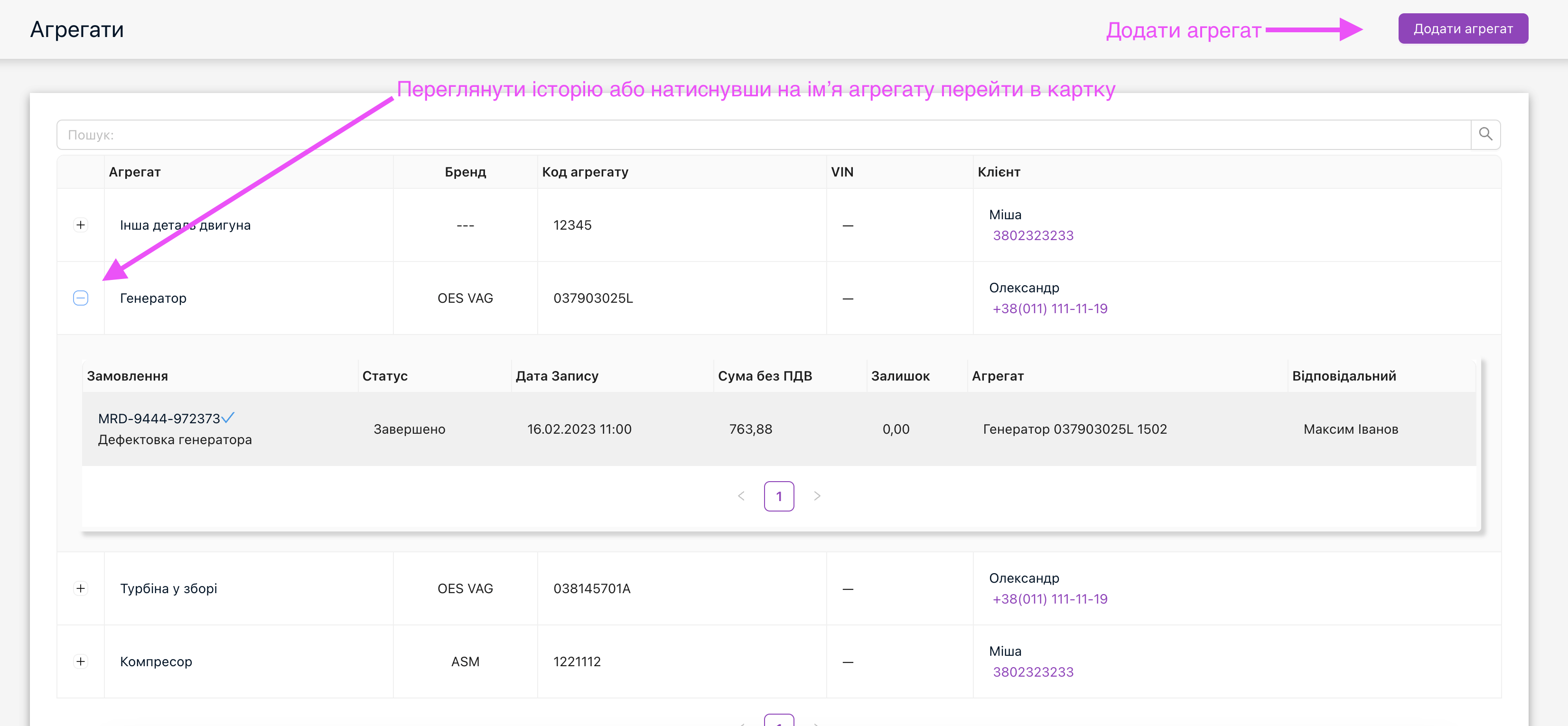
Task: Open the Турбіна у зборі aggregate name
Action: click(168, 588)
